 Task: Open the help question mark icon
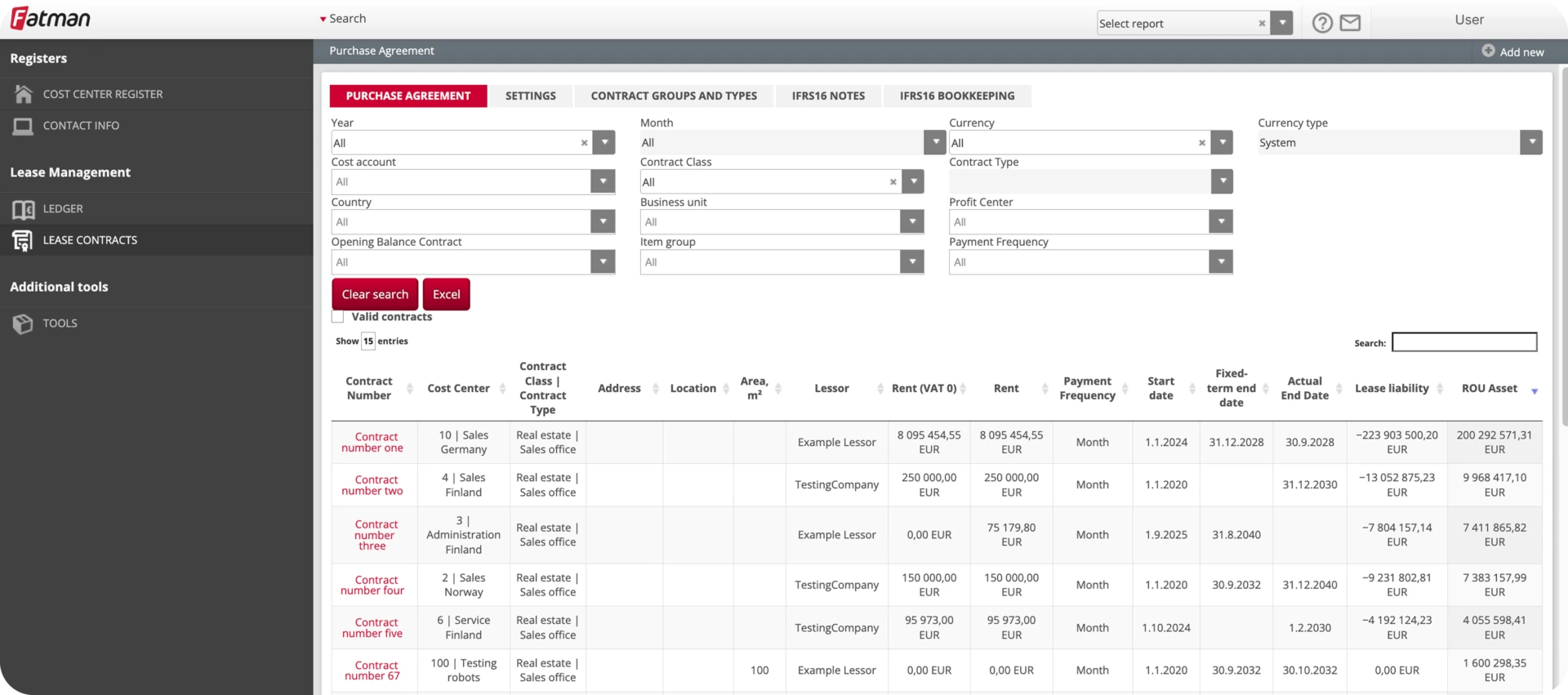click(x=1322, y=23)
